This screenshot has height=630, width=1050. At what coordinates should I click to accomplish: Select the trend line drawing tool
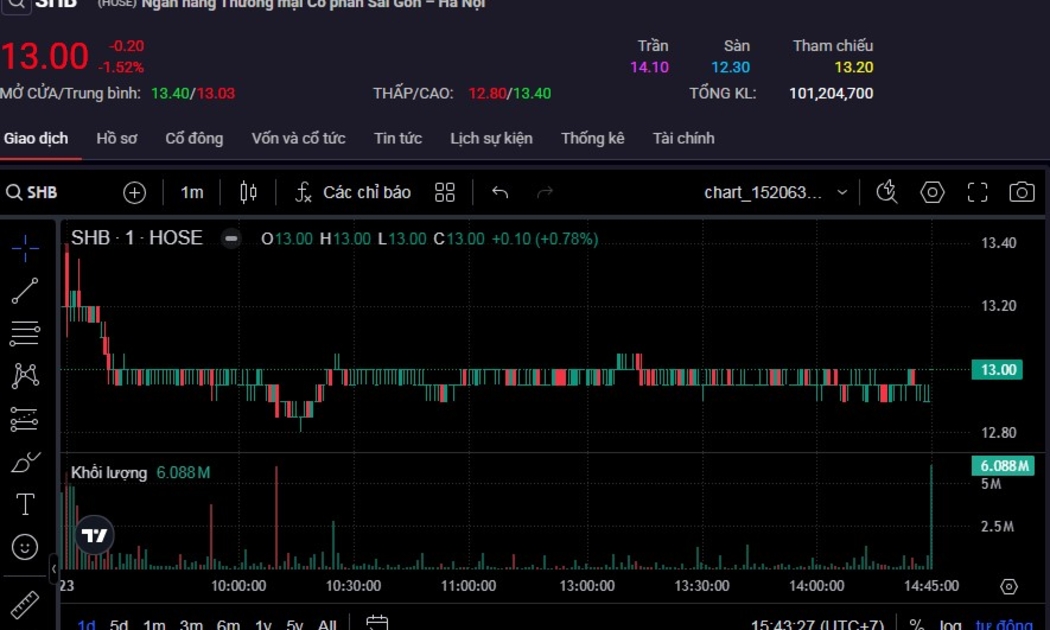[x=25, y=291]
